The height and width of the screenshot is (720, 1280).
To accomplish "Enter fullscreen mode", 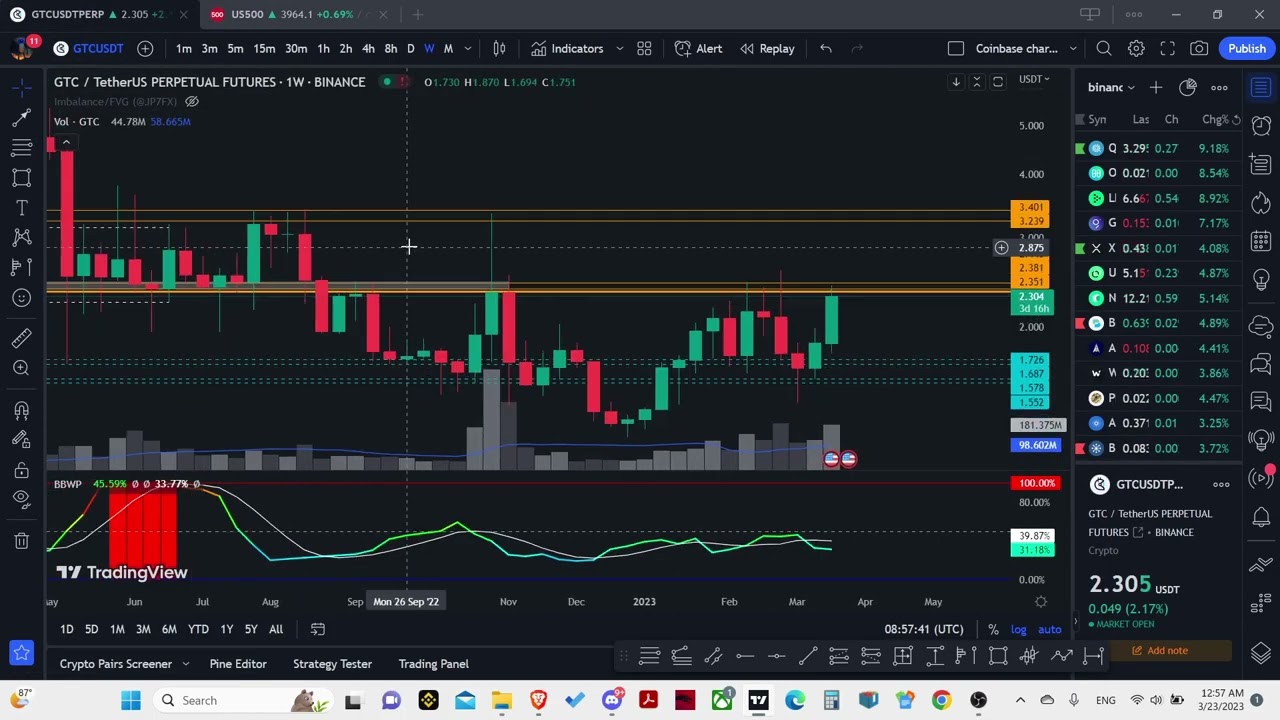I will (x=1167, y=48).
